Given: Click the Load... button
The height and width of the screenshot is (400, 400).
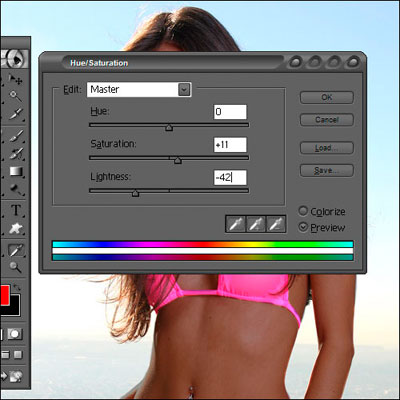Looking at the screenshot, I should pos(327,148).
